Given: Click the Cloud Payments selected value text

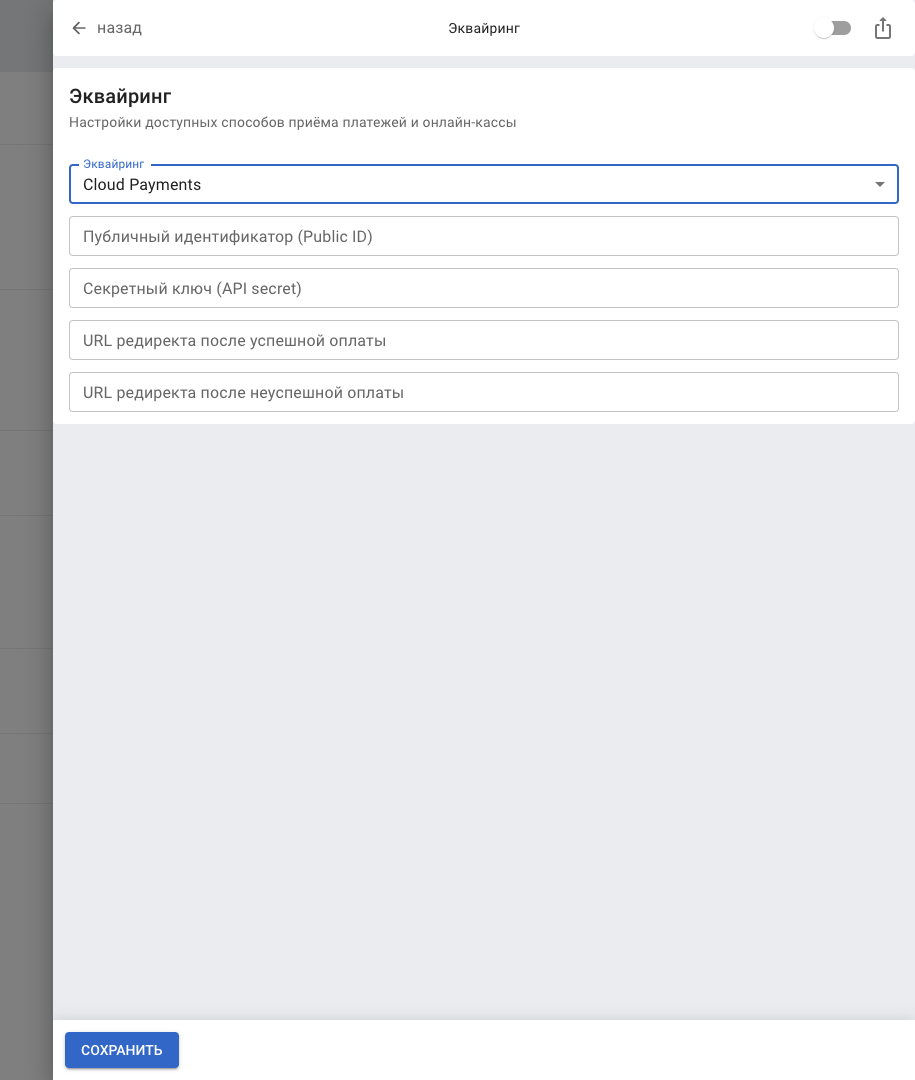Looking at the screenshot, I should (x=142, y=185).
